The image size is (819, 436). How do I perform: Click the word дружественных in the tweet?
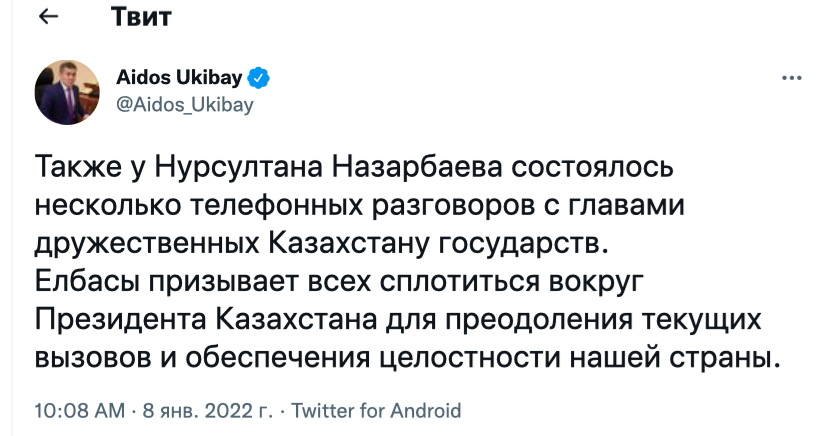coord(146,241)
